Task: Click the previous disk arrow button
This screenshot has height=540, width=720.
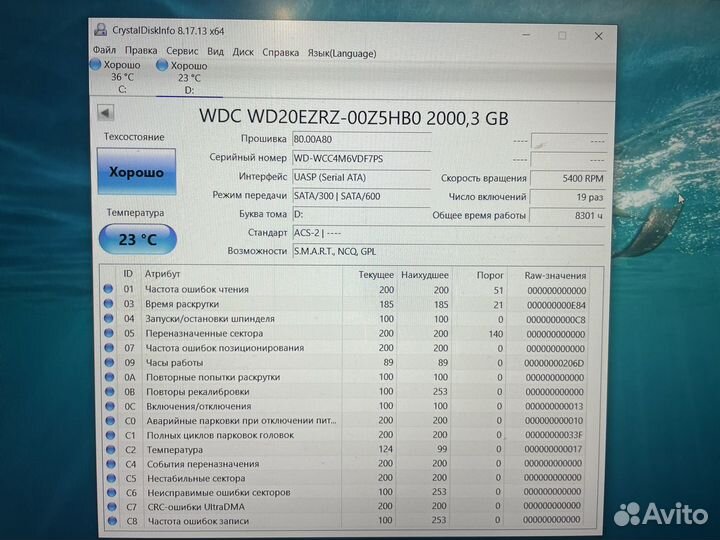Action: 106,112
